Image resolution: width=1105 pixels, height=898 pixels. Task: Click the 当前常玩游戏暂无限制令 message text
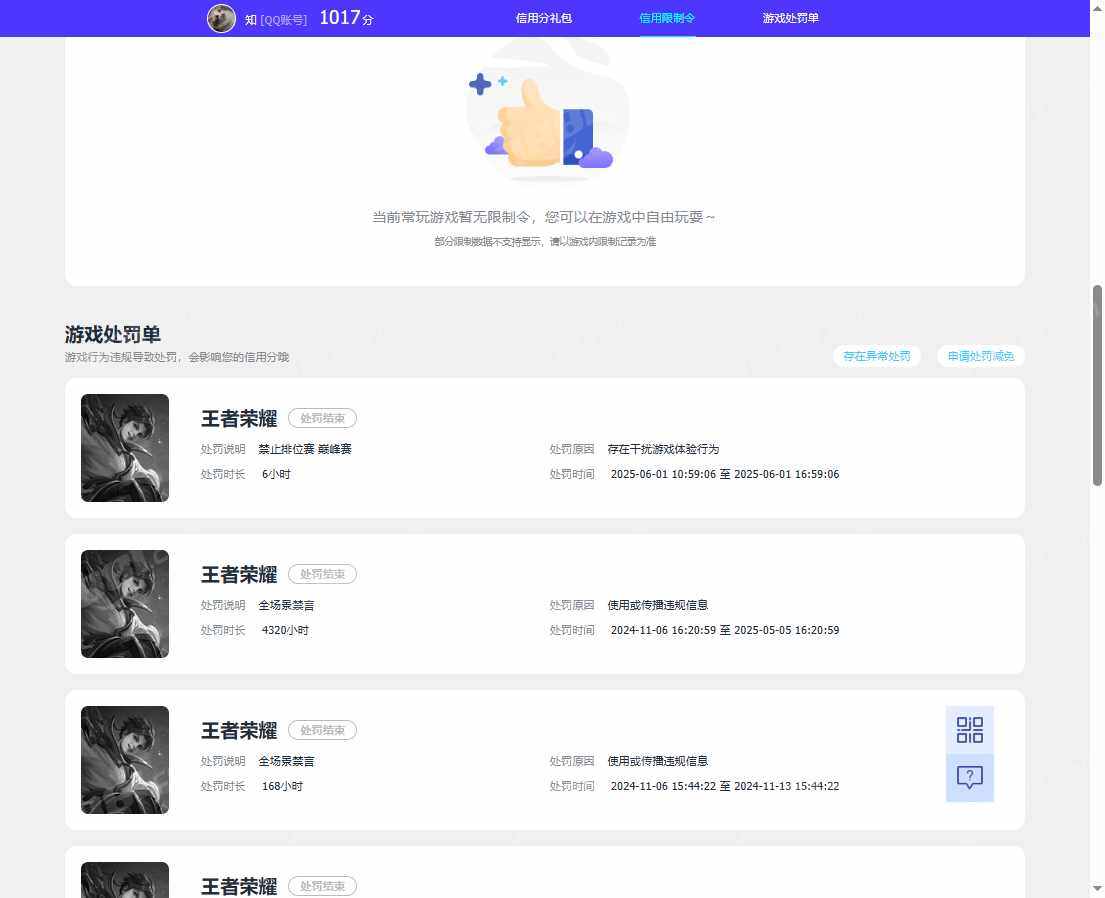pos(543,217)
